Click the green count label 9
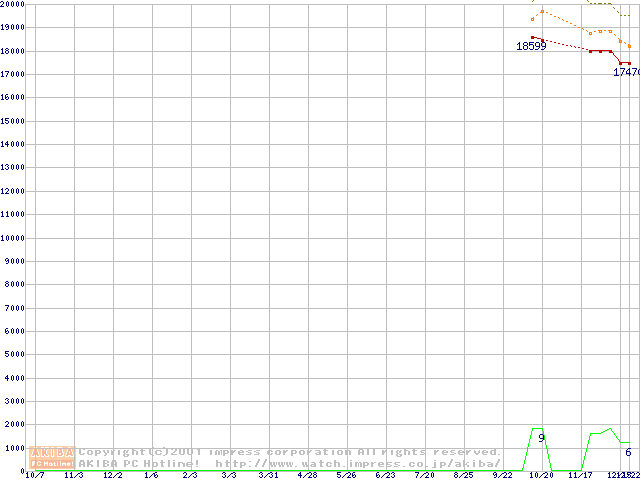This screenshot has width=640, height=480. 542,438
